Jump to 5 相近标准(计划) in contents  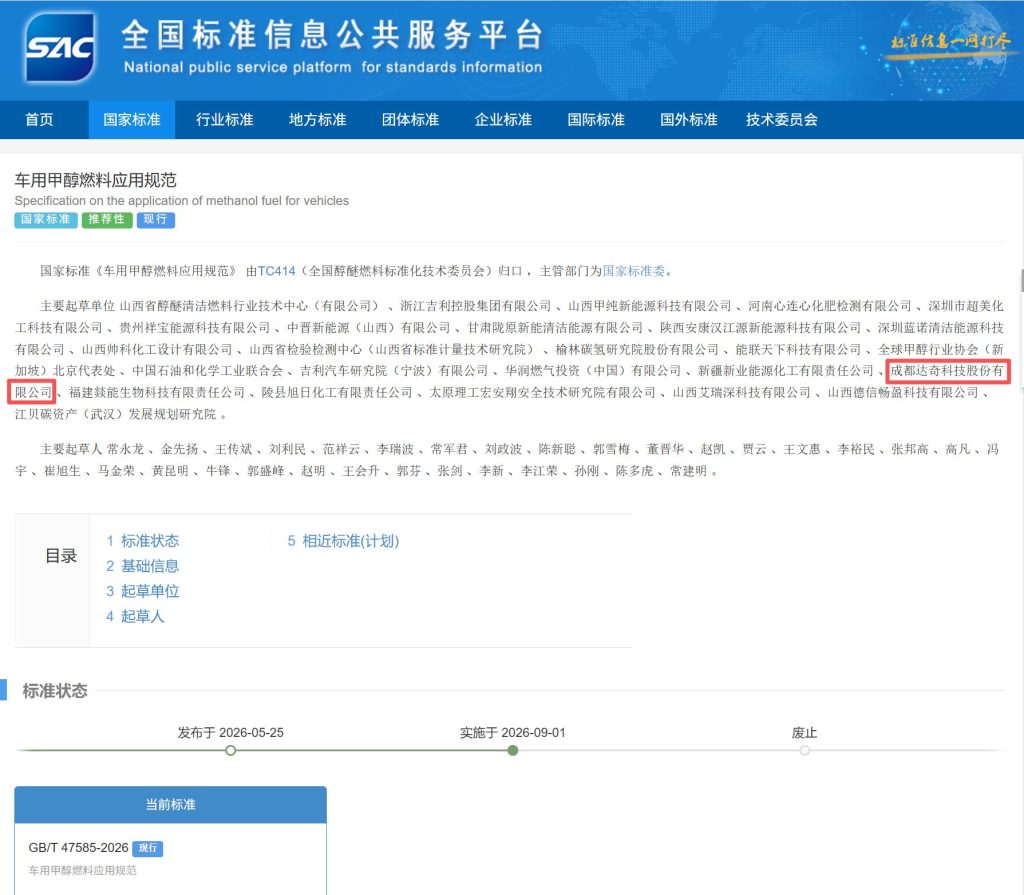[343, 541]
